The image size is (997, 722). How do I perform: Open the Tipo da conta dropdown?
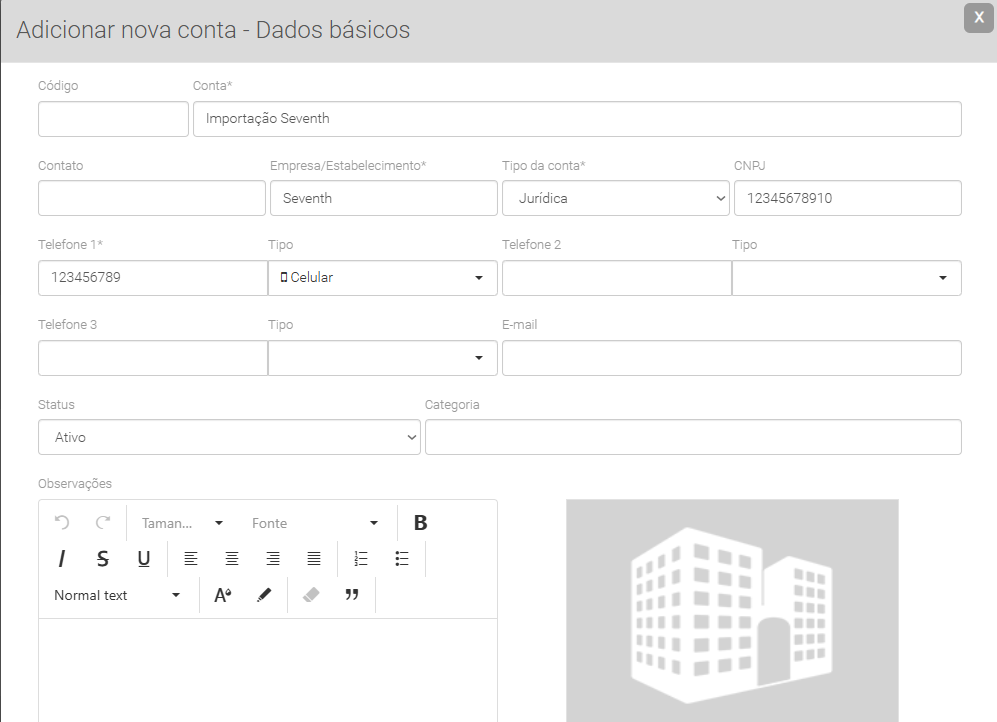point(615,198)
